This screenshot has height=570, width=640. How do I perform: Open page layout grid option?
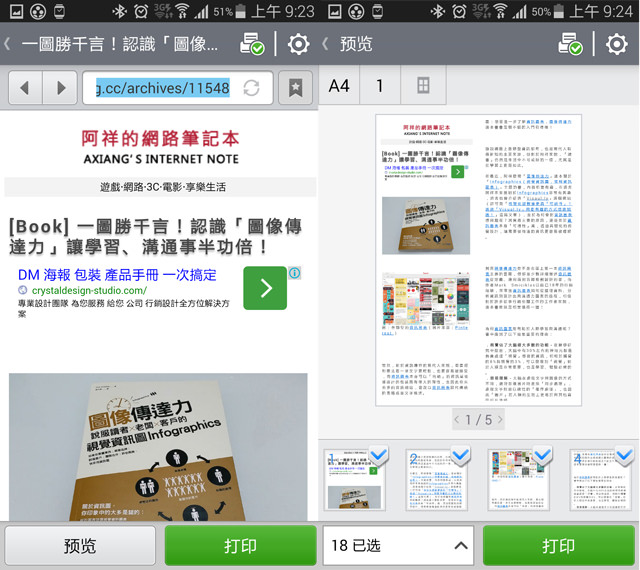(x=424, y=85)
